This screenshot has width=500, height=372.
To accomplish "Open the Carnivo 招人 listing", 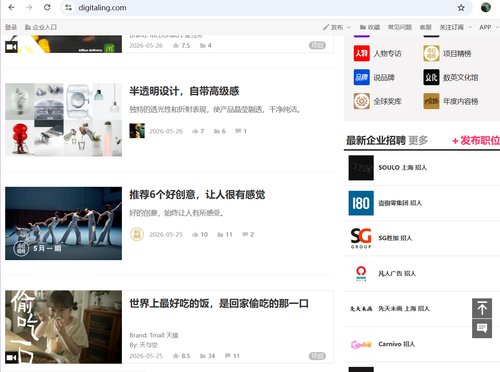I will (397, 344).
